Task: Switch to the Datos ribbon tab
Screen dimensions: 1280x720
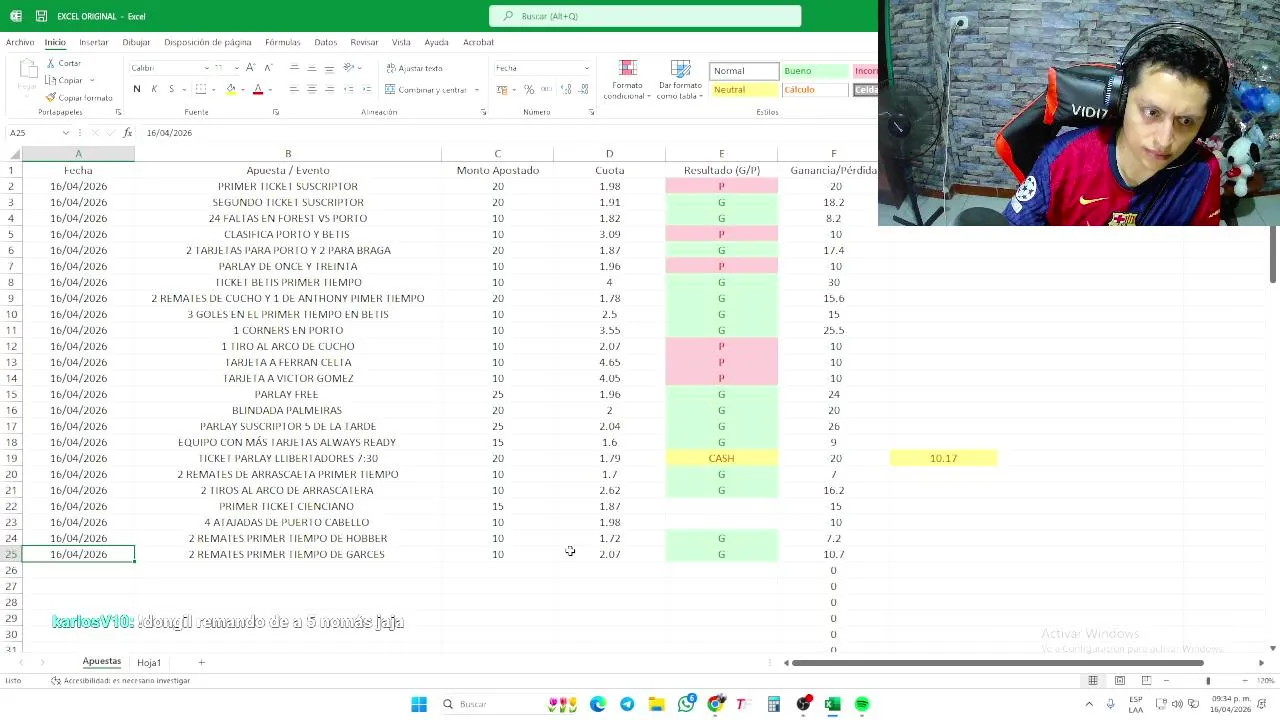Action: (326, 42)
